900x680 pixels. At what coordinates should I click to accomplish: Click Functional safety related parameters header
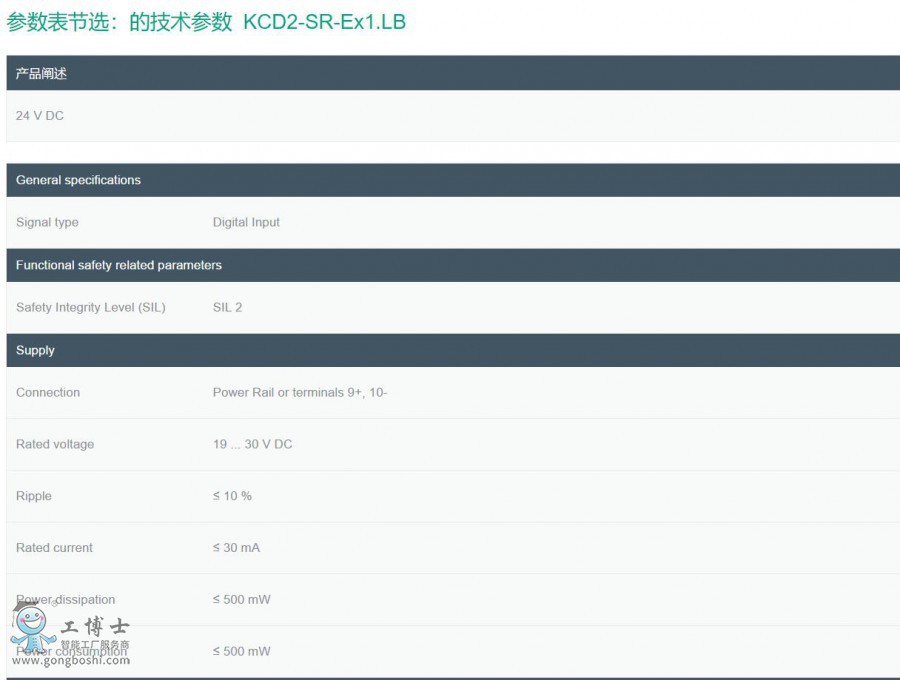point(453,265)
